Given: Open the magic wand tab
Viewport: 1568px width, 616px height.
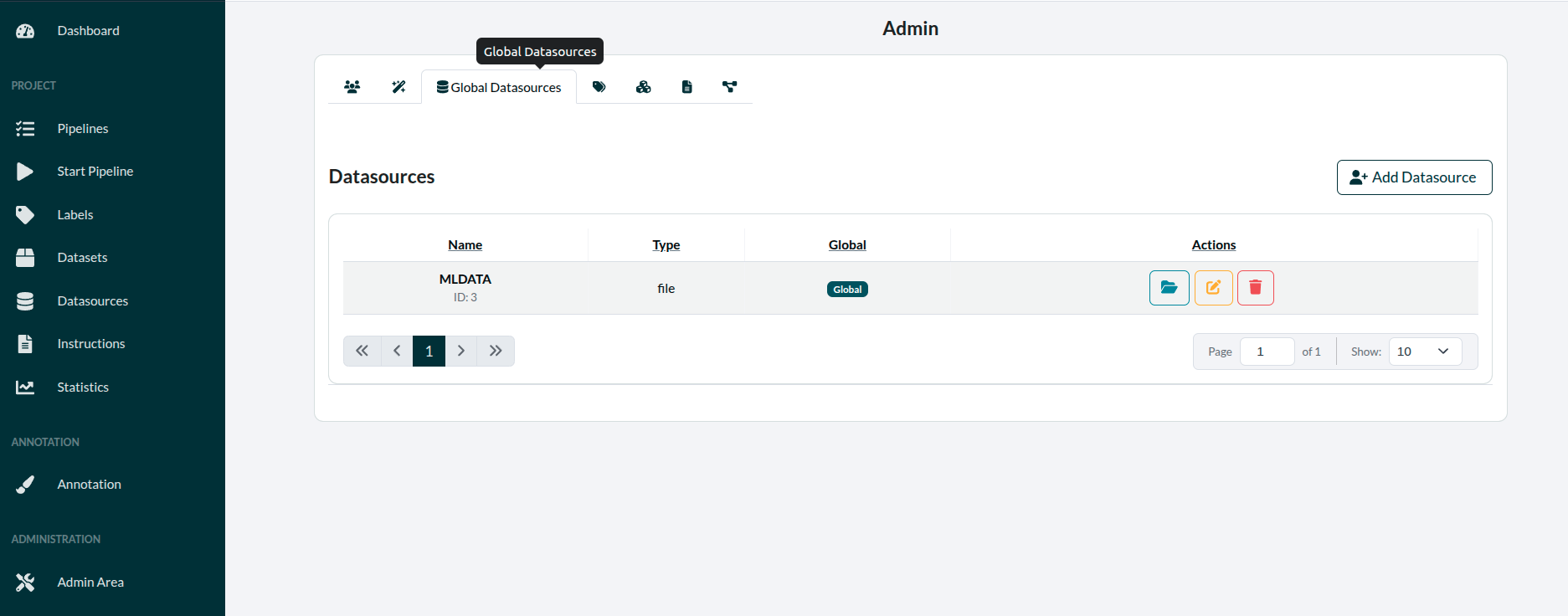Looking at the screenshot, I should [398, 87].
